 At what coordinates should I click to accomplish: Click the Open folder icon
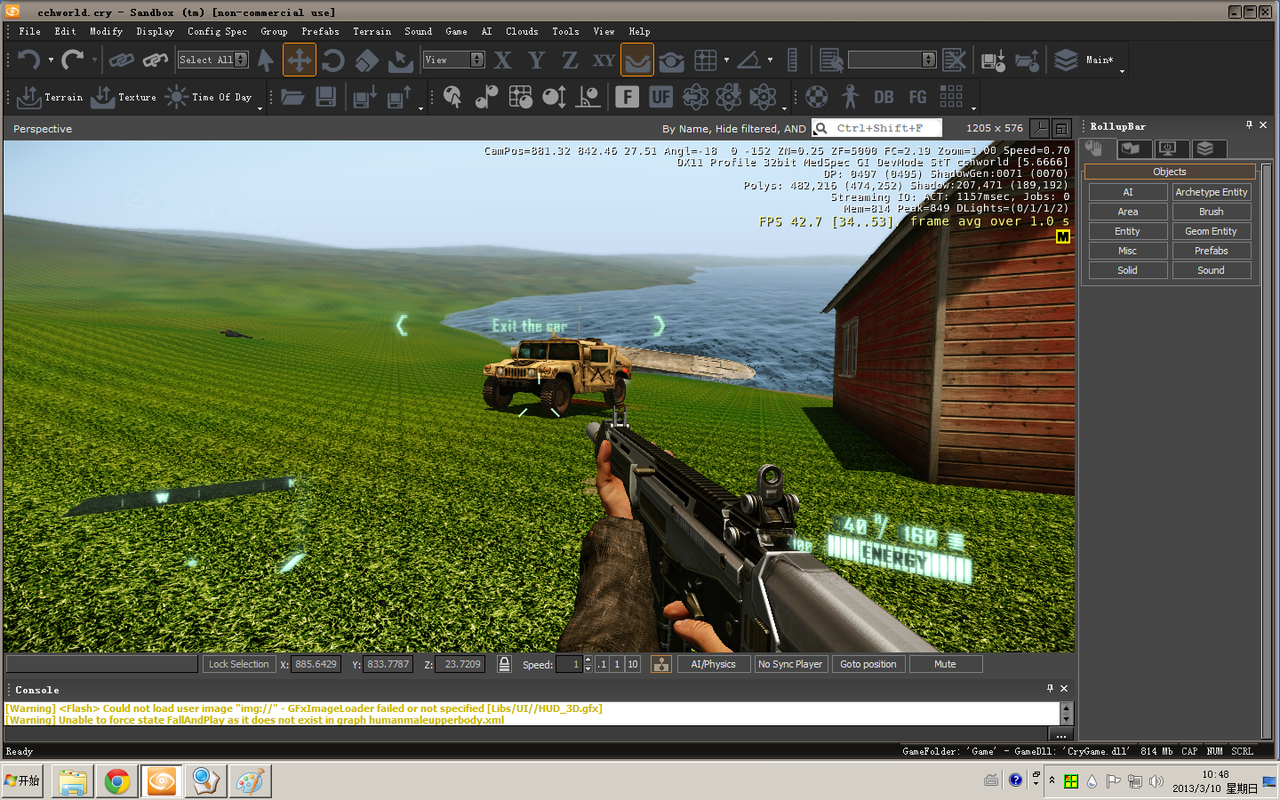click(x=292, y=97)
